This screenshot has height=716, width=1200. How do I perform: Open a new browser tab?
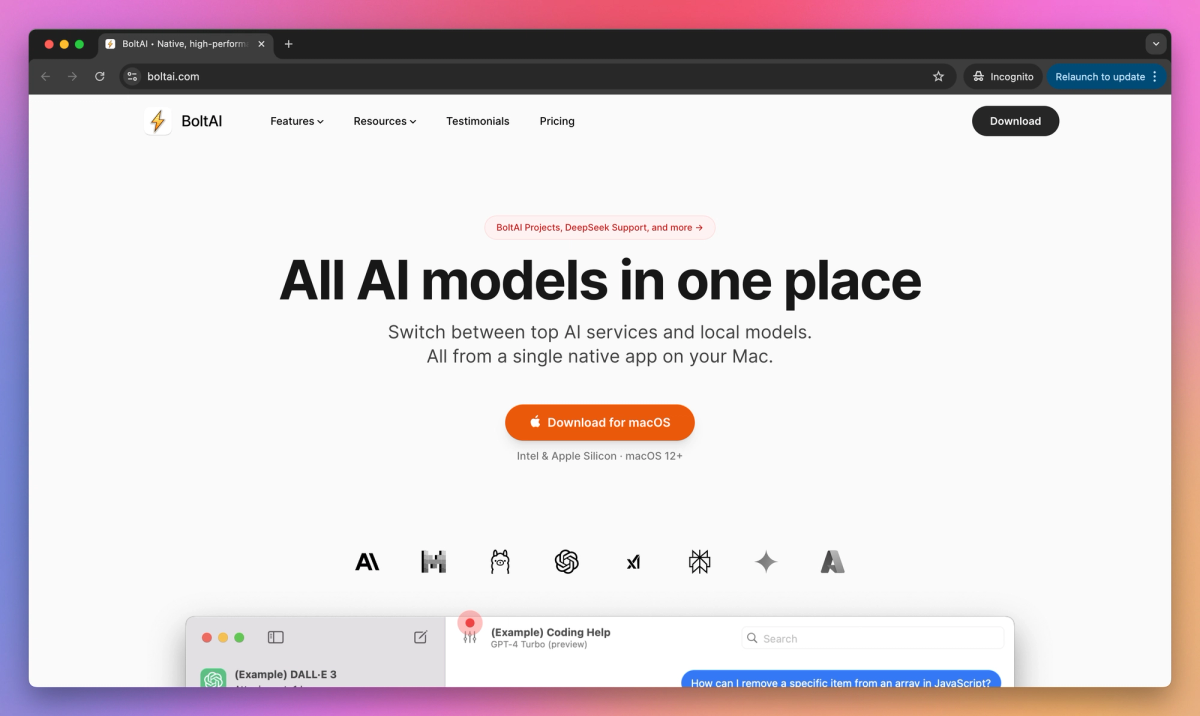click(x=288, y=44)
